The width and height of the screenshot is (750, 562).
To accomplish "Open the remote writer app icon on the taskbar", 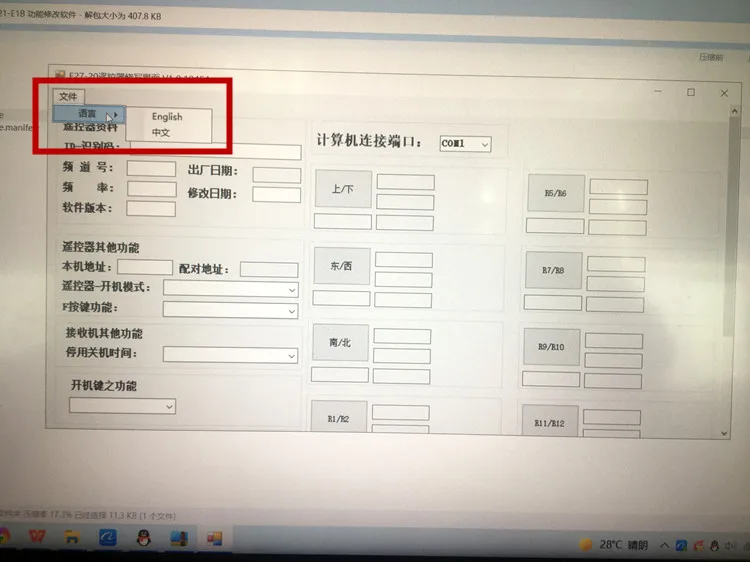I will point(215,539).
